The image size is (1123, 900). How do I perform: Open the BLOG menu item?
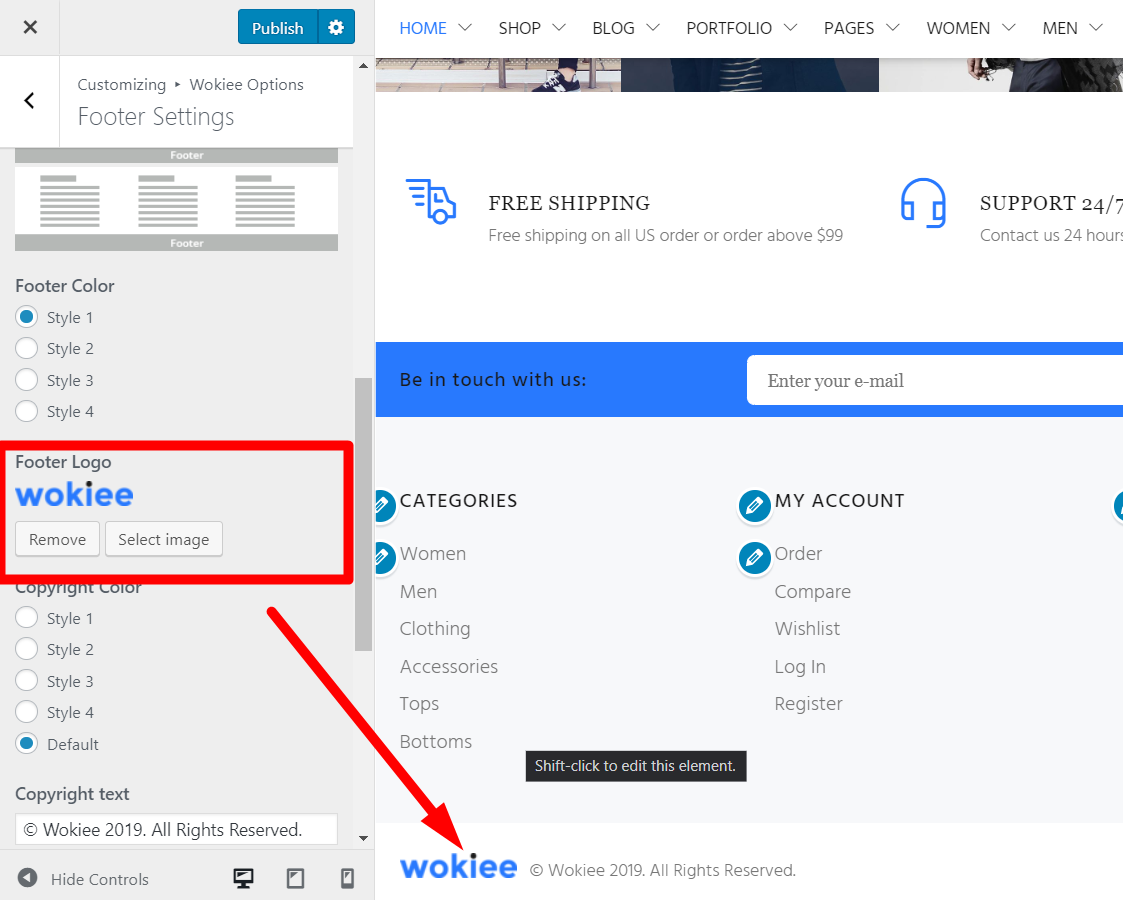click(625, 28)
